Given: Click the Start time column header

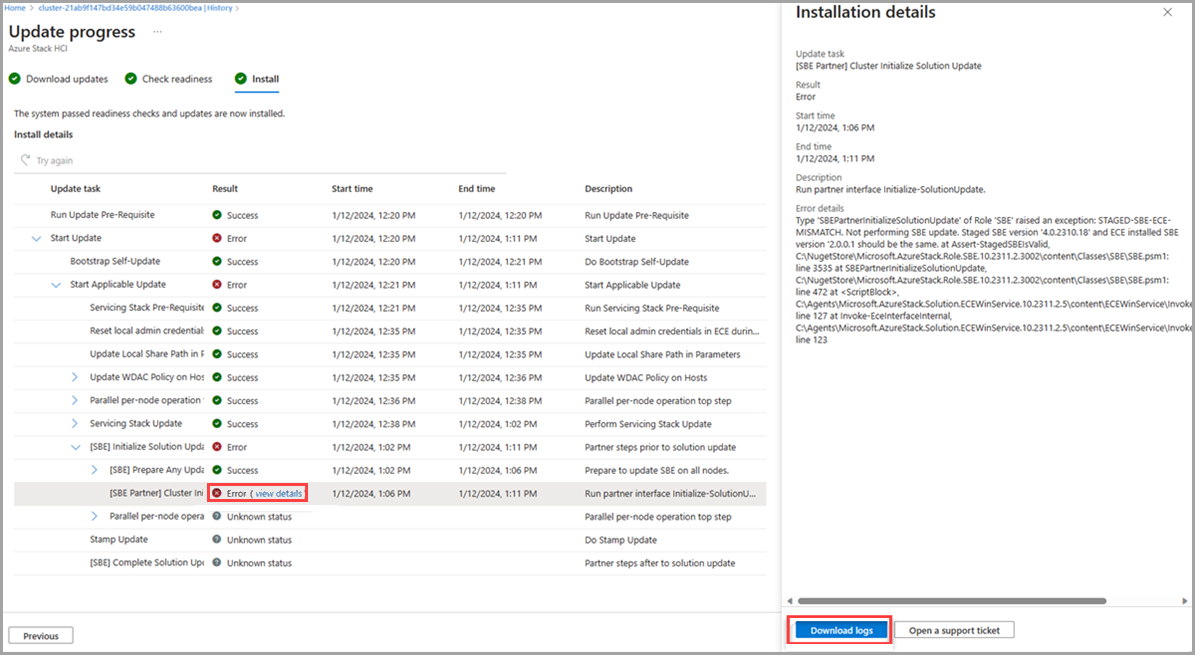Looking at the screenshot, I should coord(352,188).
